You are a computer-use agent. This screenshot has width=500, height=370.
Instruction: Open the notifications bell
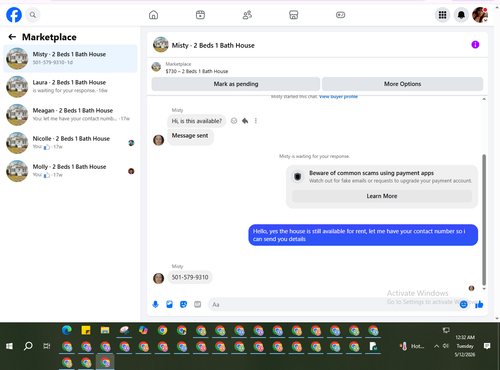[461, 15]
